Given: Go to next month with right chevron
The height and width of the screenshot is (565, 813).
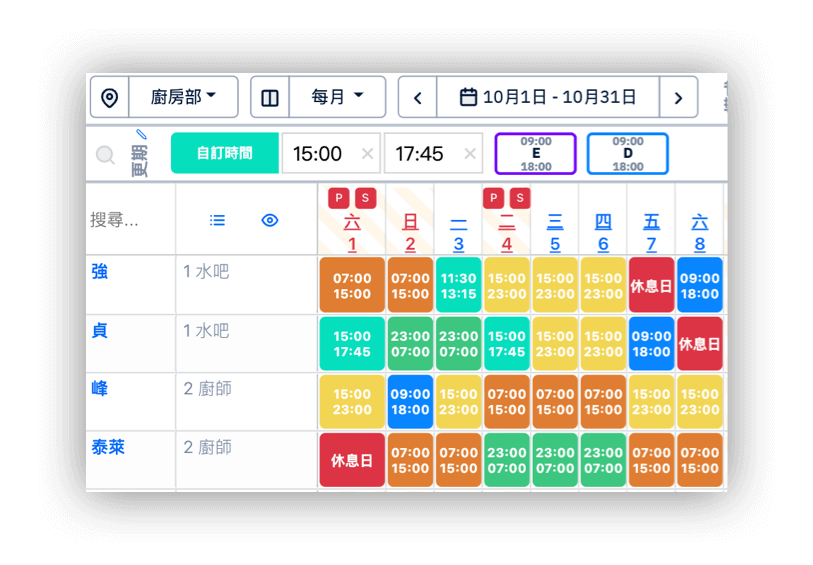Looking at the screenshot, I should point(678,97).
